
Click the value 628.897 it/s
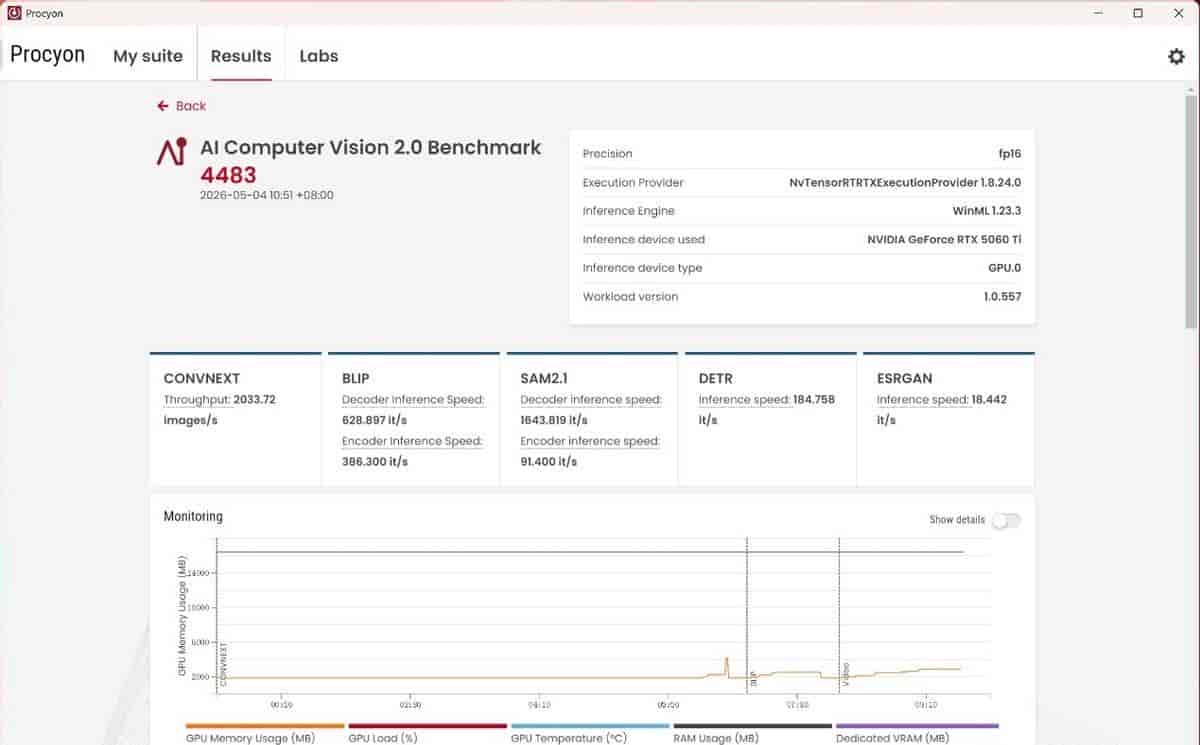coord(375,420)
